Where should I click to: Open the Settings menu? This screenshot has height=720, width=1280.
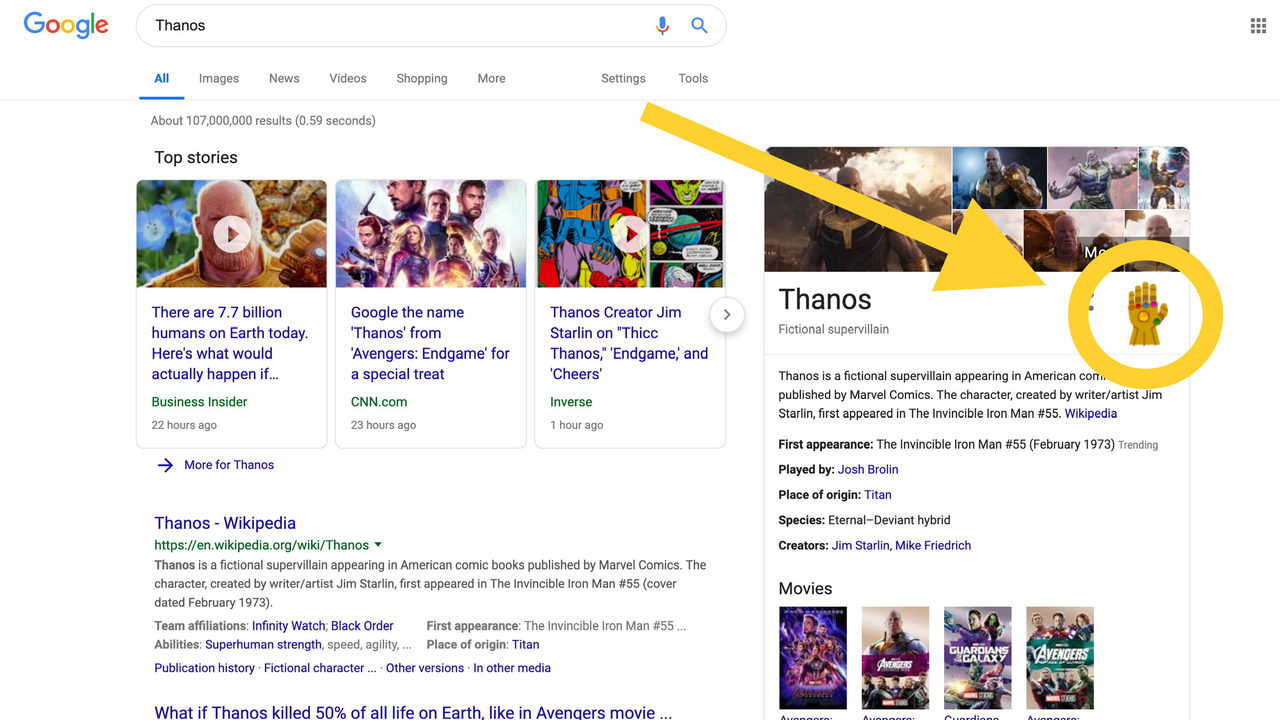[623, 78]
